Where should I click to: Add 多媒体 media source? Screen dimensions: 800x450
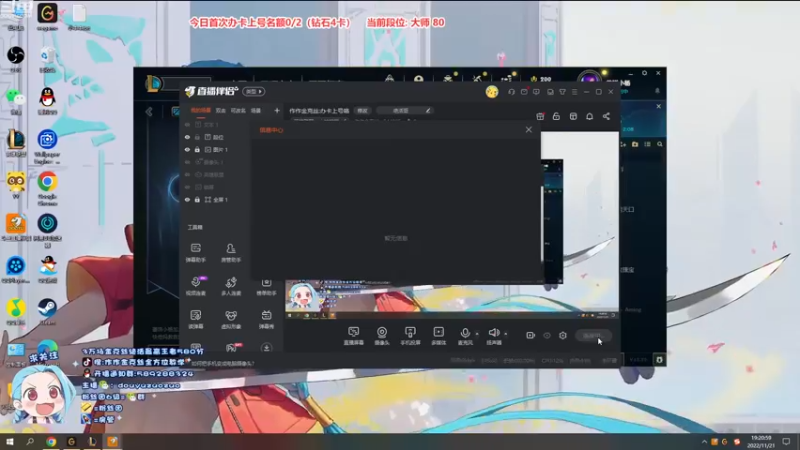438,336
